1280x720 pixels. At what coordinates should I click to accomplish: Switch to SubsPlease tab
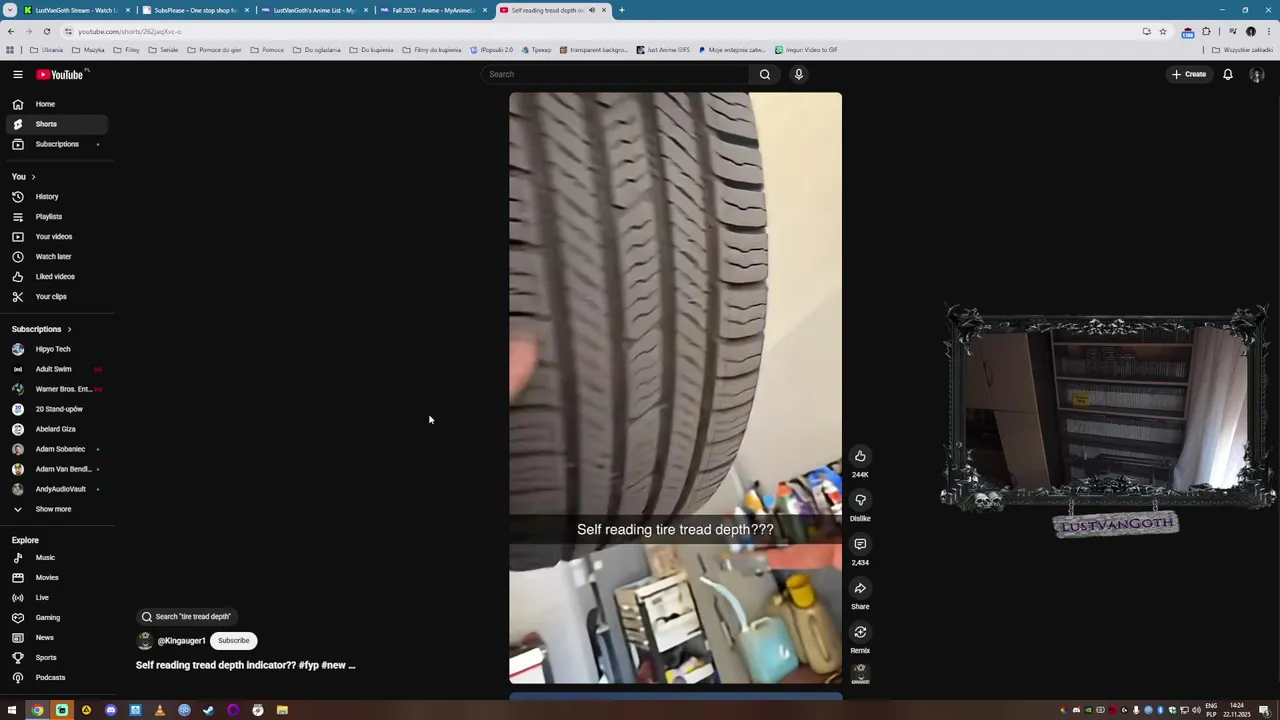point(194,10)
